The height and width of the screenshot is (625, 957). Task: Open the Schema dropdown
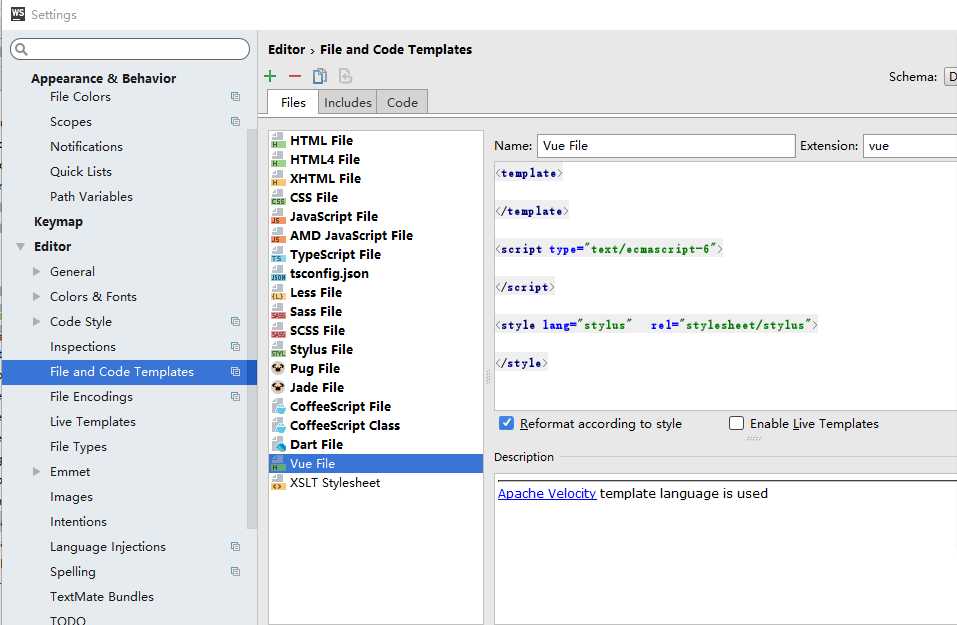(950, 77)
